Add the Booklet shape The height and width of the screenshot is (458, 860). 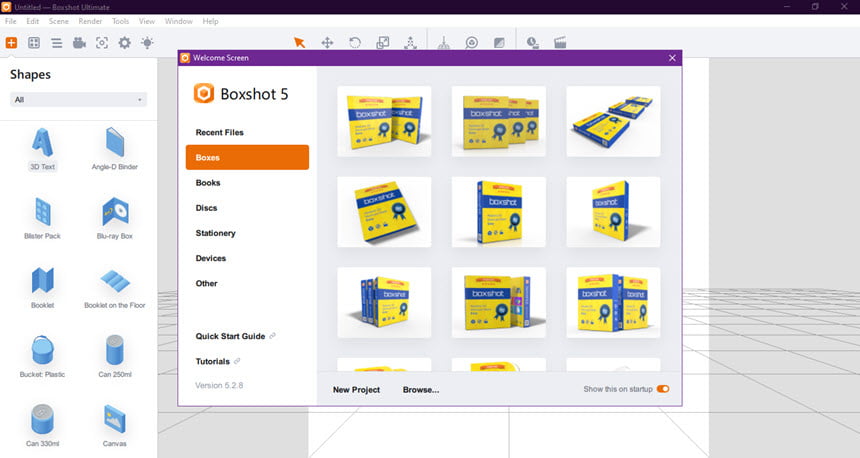click(x=42, y=287)
